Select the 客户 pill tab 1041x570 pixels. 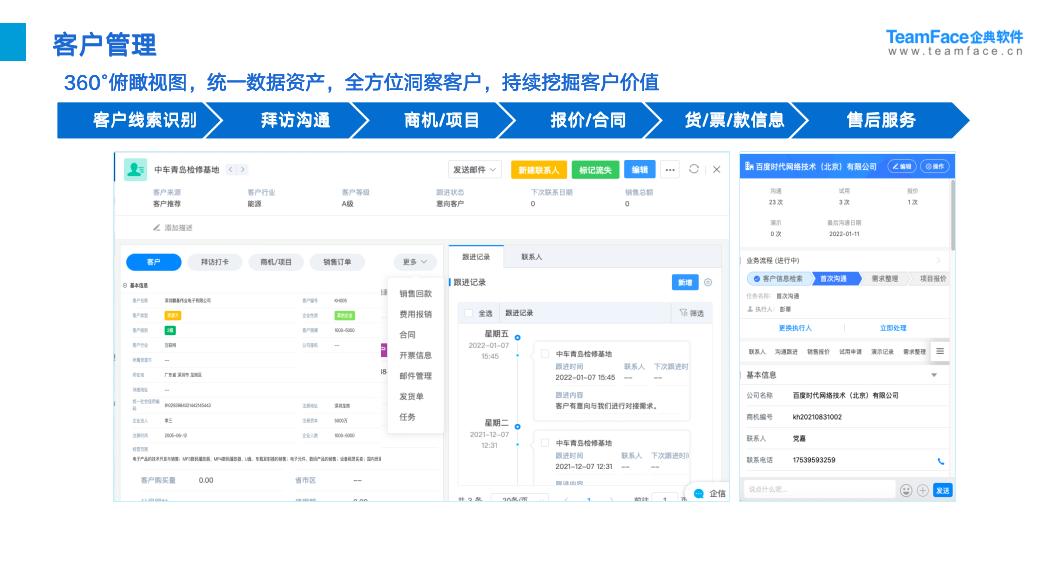(x=153, y=262)
